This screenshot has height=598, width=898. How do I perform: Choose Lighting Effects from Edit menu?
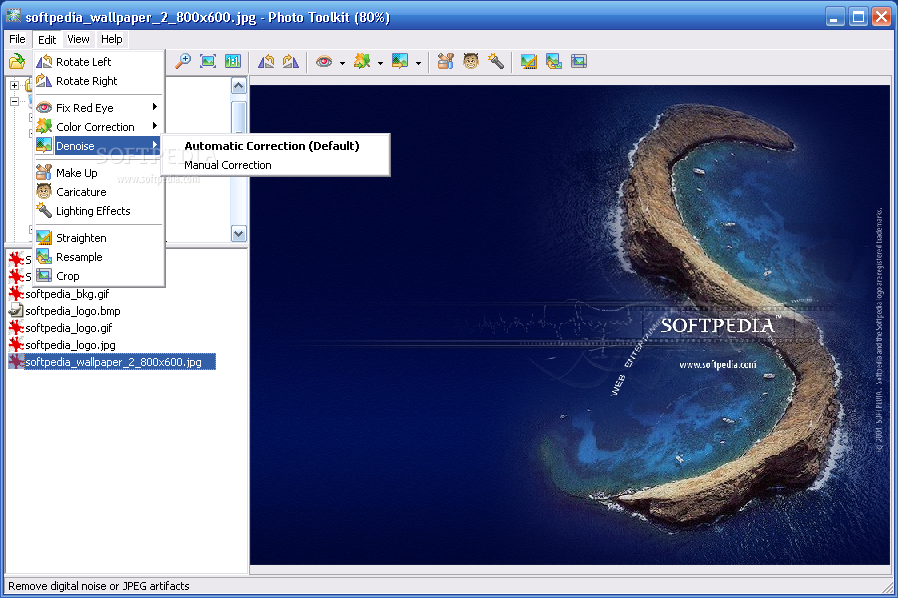click(x=99, y=211)
